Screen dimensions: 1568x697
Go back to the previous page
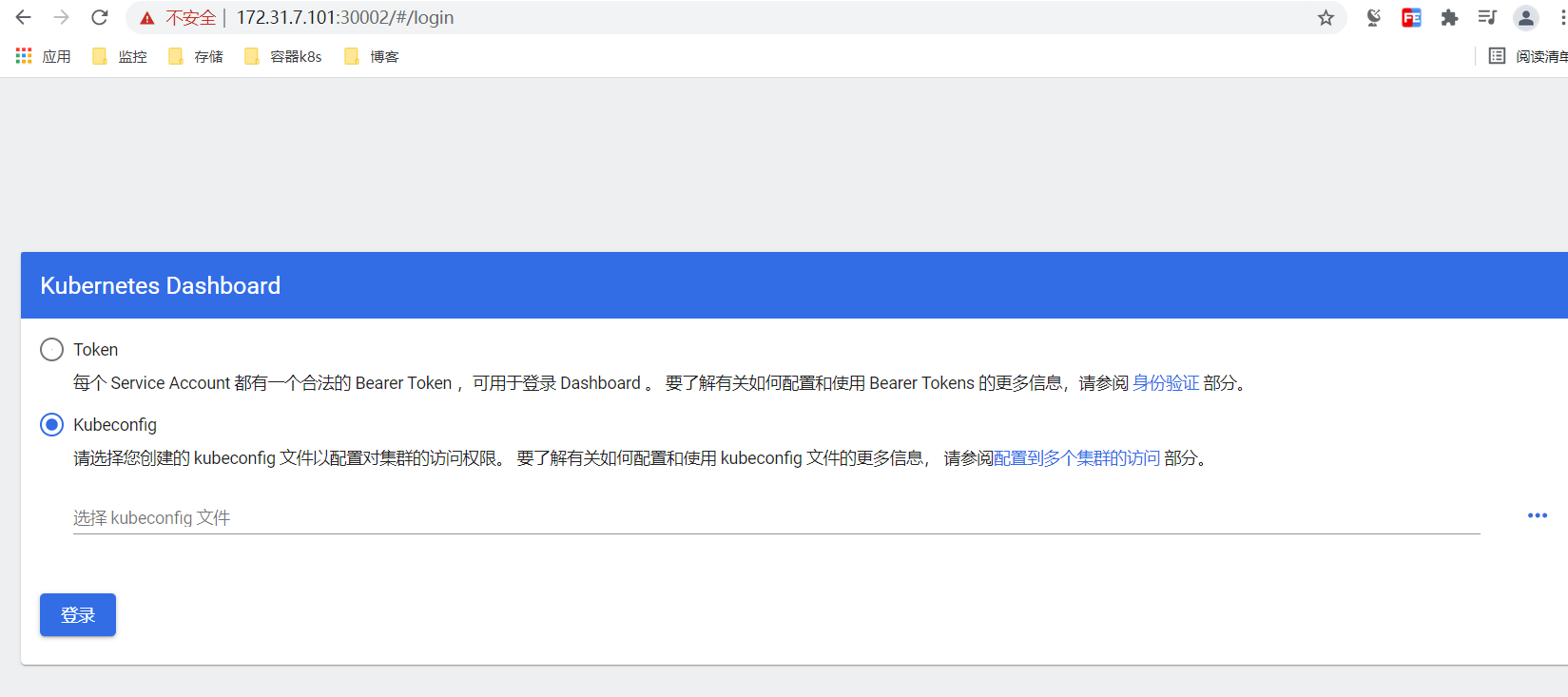coord(24,18)
